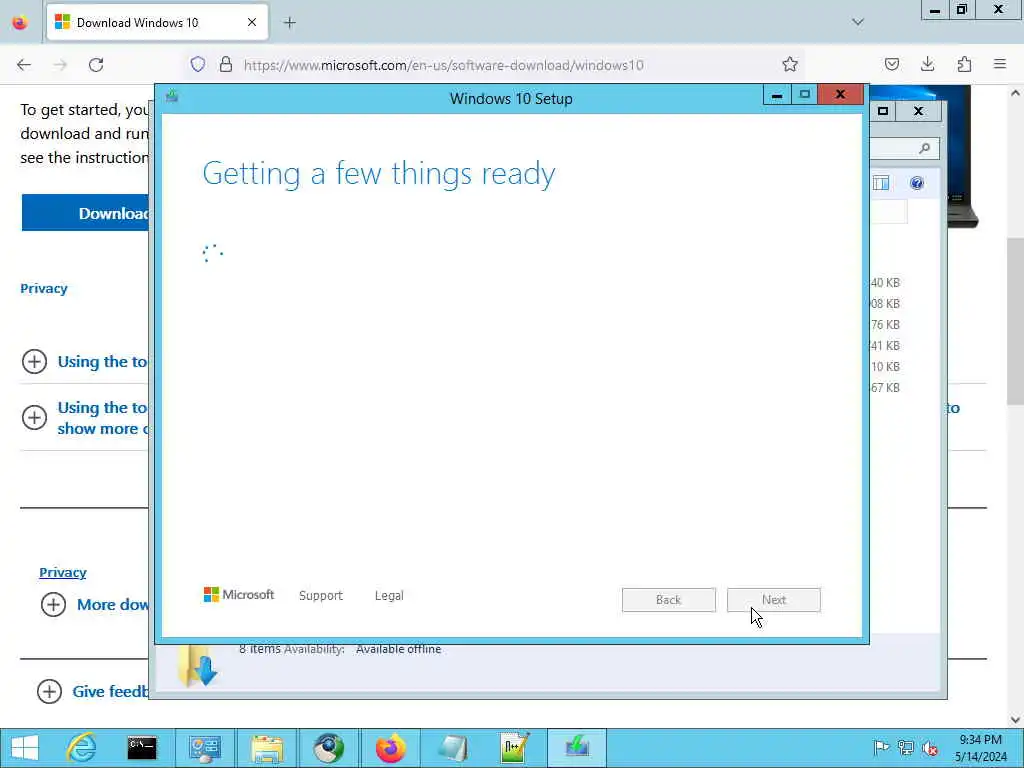Viewport: 1024px width, 768px height.
Task: Expand 'Using the to… show more' section
Action: pos(34,417)
